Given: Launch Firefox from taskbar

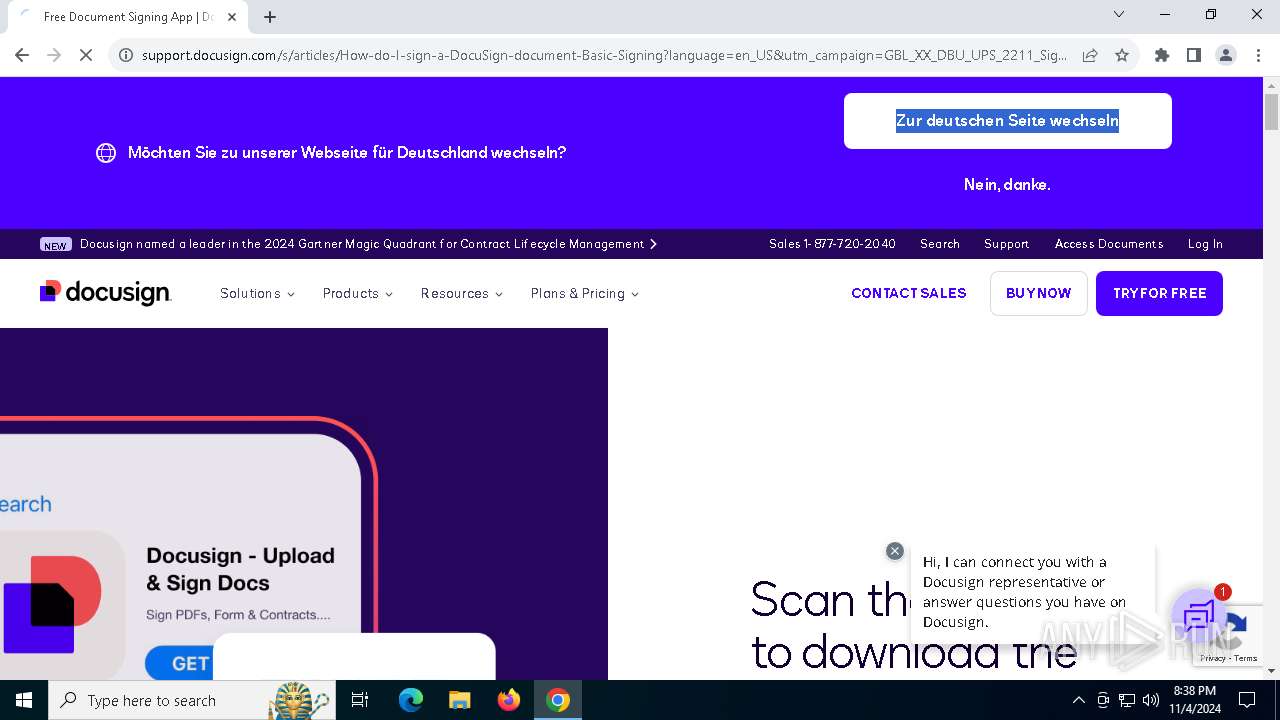Looking at the screenshot, I should [x=509, y=700].
